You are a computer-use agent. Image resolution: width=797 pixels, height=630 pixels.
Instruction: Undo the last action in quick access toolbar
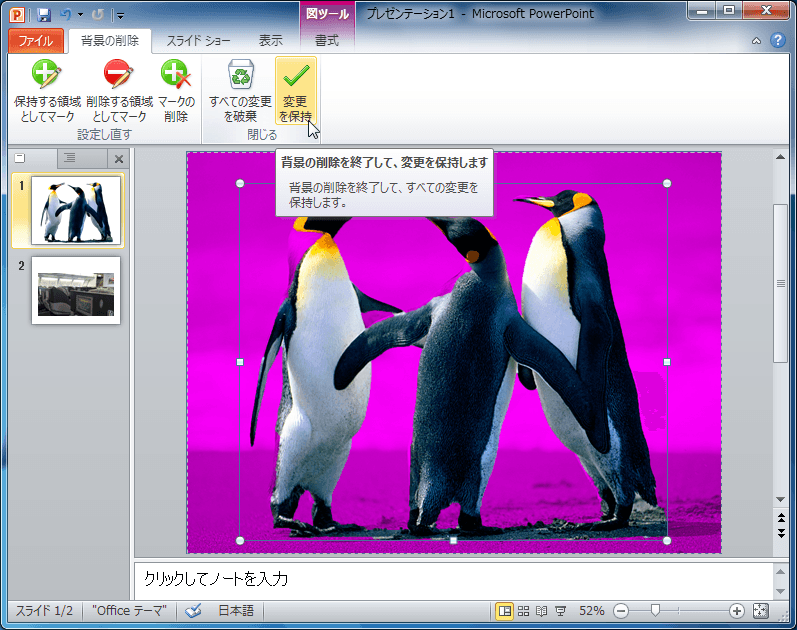tap(66, 14)
